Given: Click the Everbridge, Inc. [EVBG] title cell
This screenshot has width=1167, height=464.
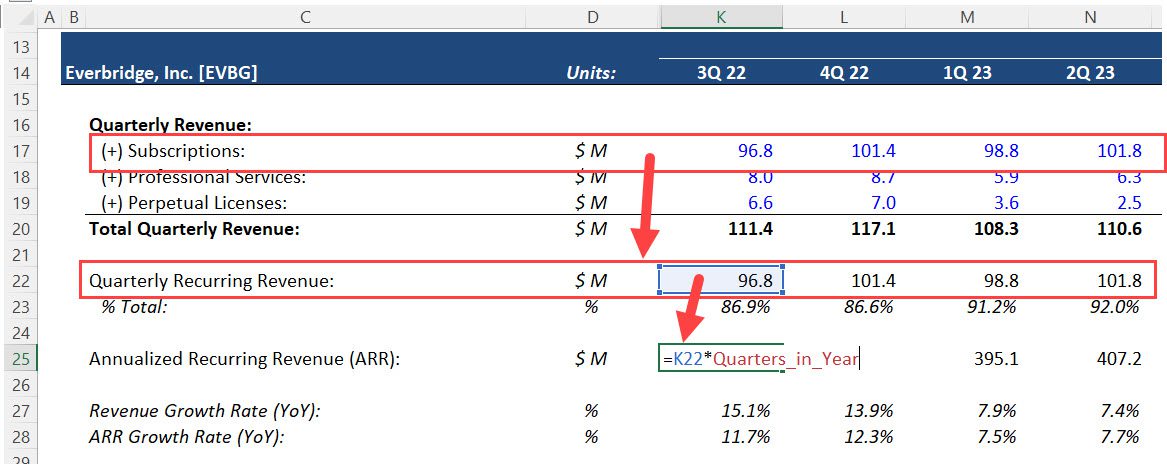Looking at the screenshot, I should [x=162, y=73].
